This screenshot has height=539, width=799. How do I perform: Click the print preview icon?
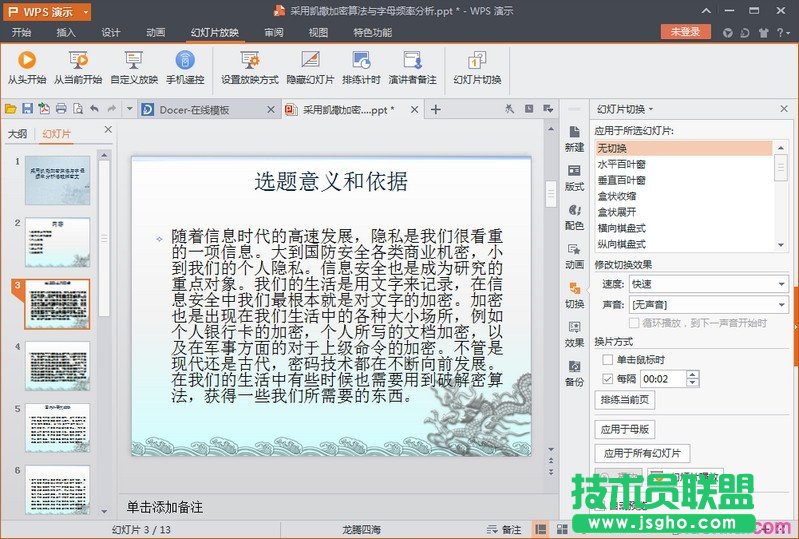78,109
